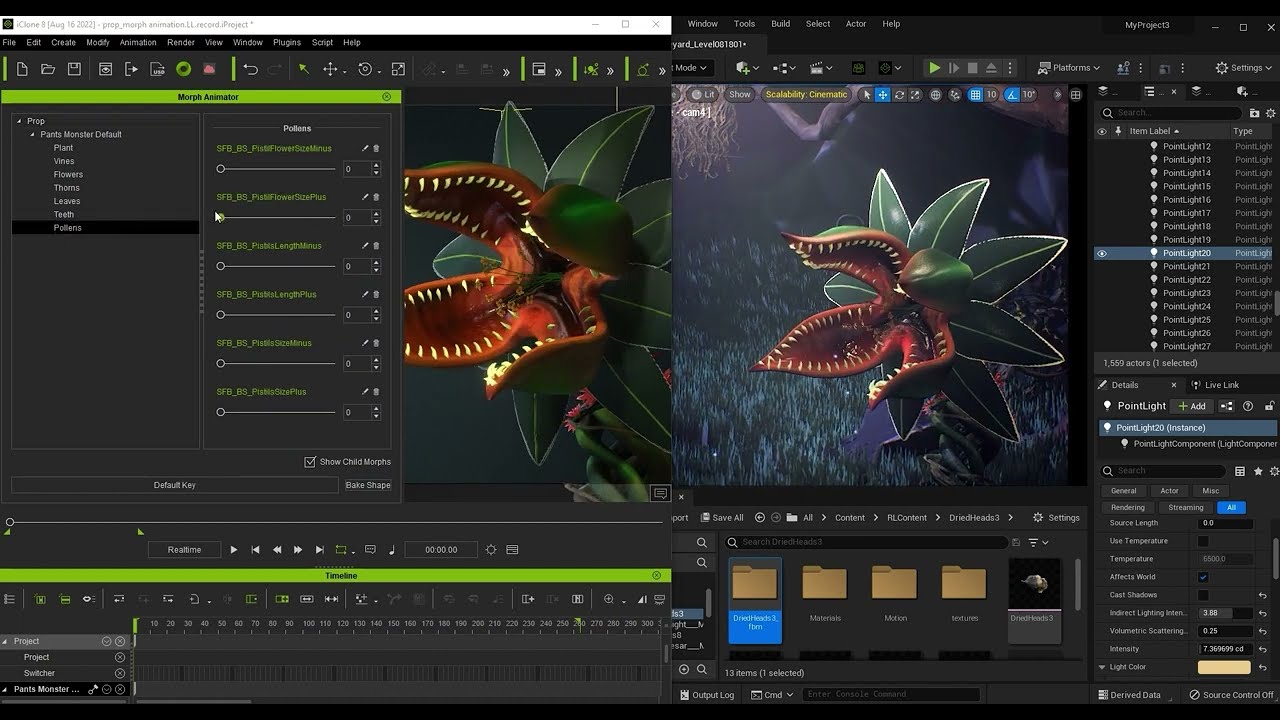This screenshot has height=720, width=1280.
Task: Click the Undo arrow in iClone toolbar
Action: point(250,69)
